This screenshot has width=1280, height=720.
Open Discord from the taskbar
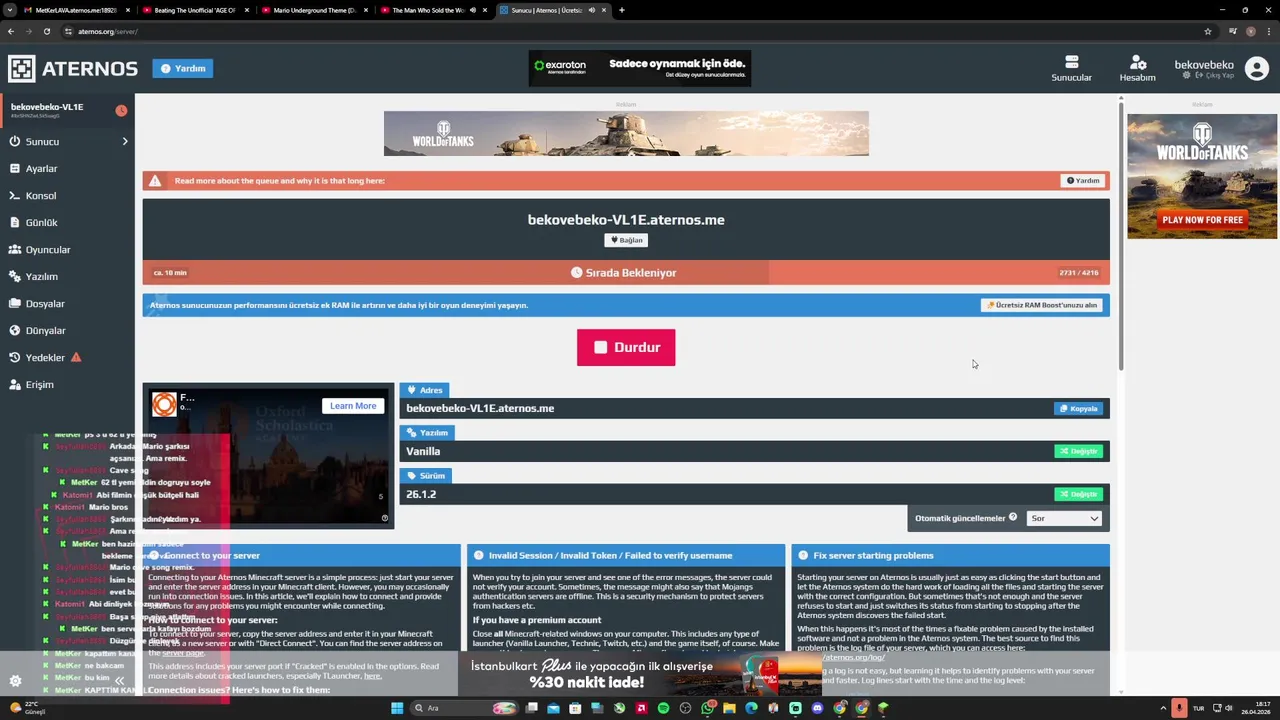click(x=817, y=708)
